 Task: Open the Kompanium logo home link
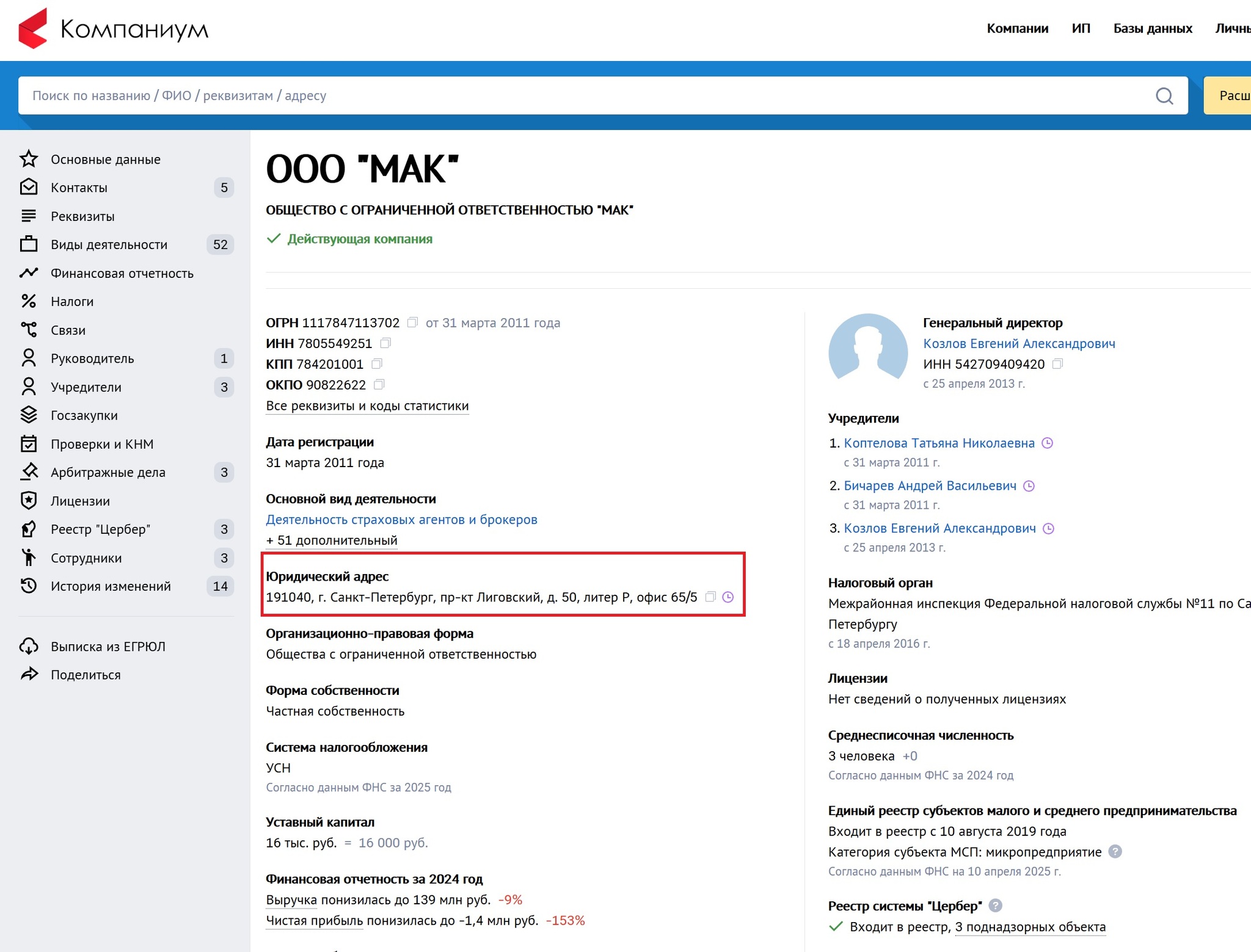click(114, 29)
